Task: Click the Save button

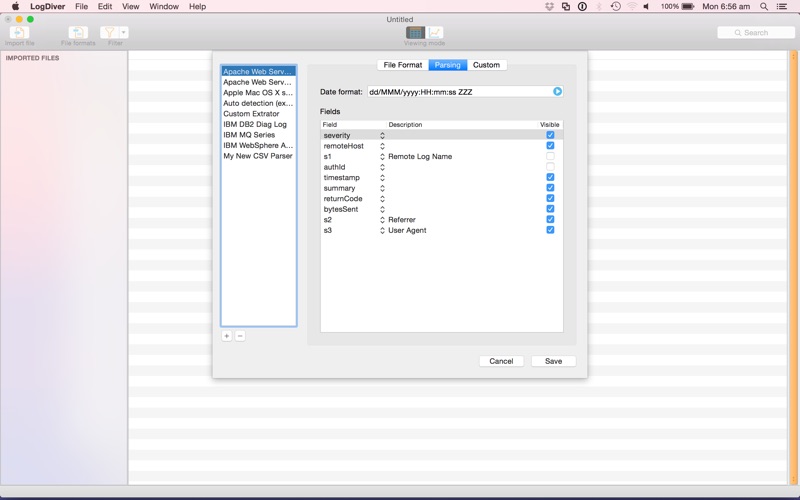Action: tap(553, 361)
